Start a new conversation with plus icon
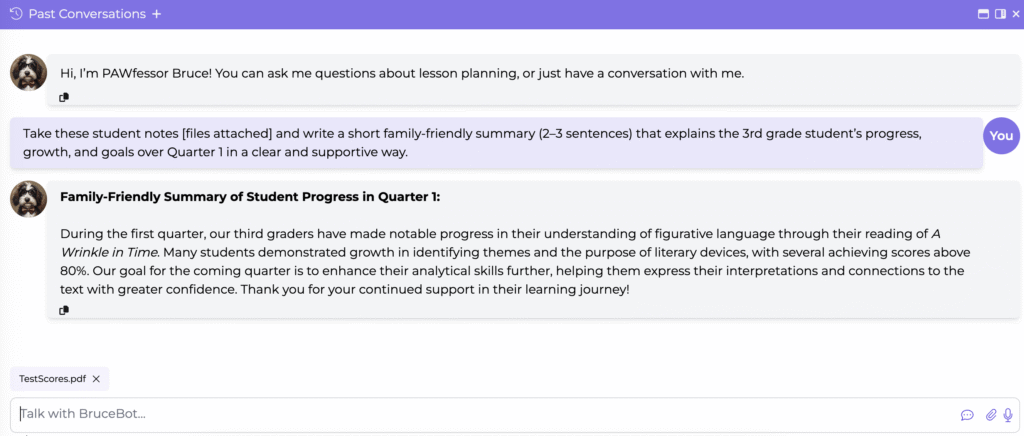Screen dimensions: 1024x436 157,14
